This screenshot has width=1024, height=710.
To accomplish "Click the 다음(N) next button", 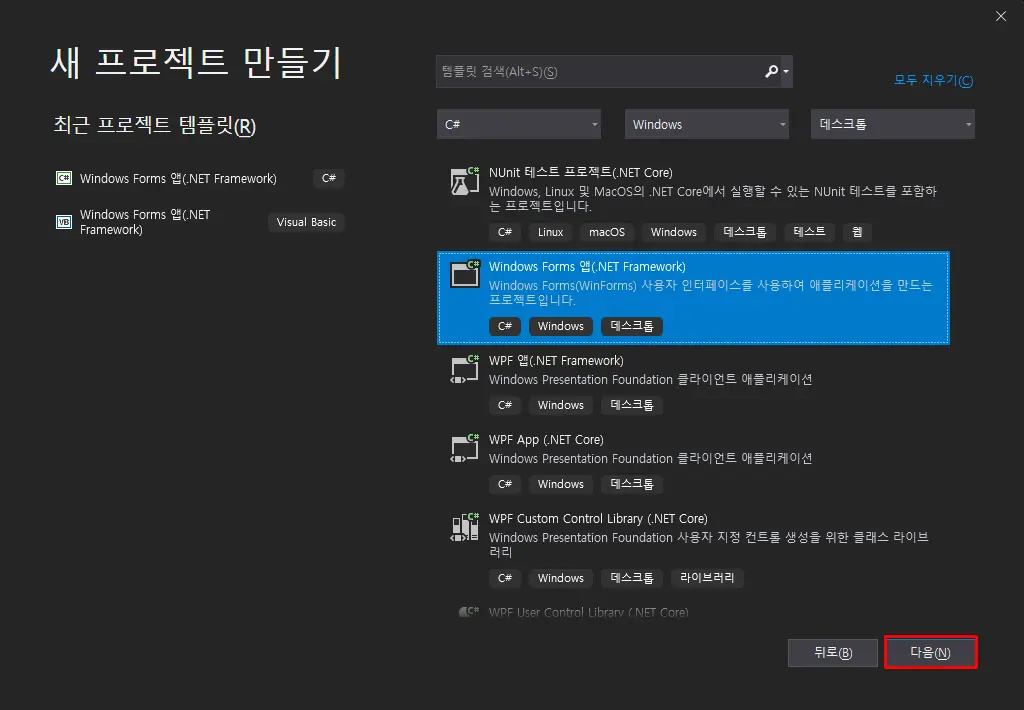I will click(x=931, y=653).
